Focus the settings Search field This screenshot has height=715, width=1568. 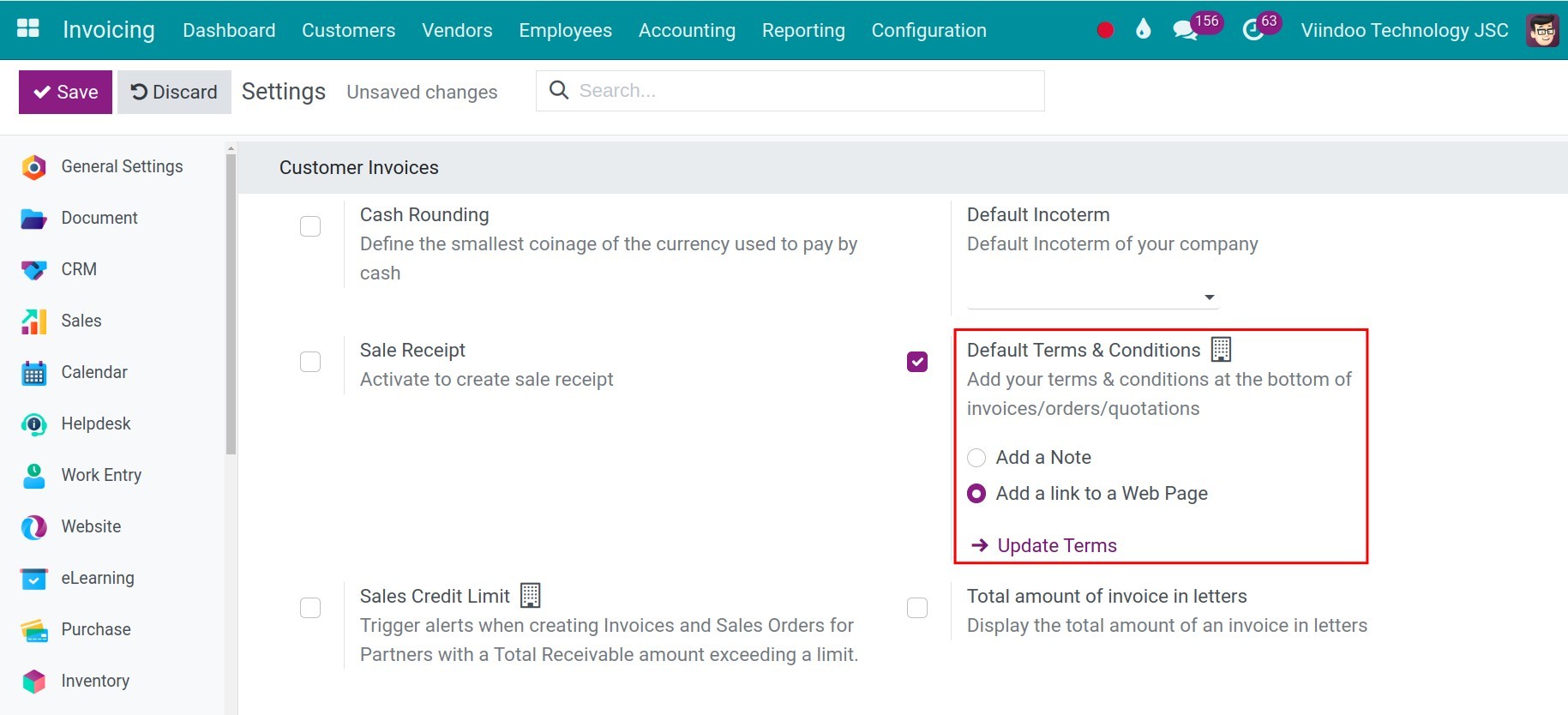pos(790,91)
